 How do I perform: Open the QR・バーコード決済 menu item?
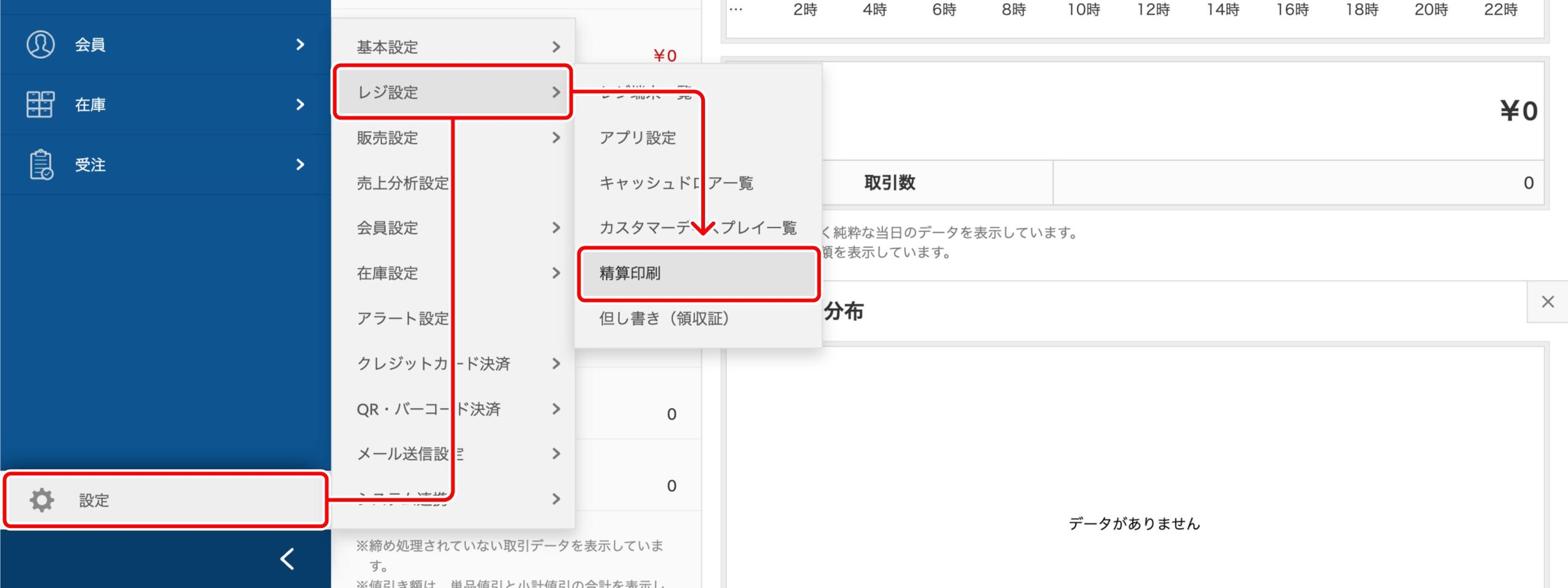click(x=453, y=409)
